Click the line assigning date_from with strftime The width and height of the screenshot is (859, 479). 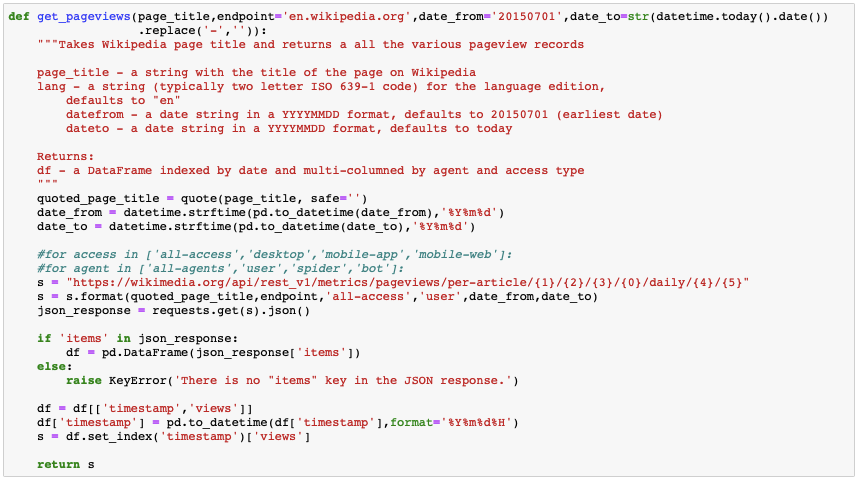(271, 213)
